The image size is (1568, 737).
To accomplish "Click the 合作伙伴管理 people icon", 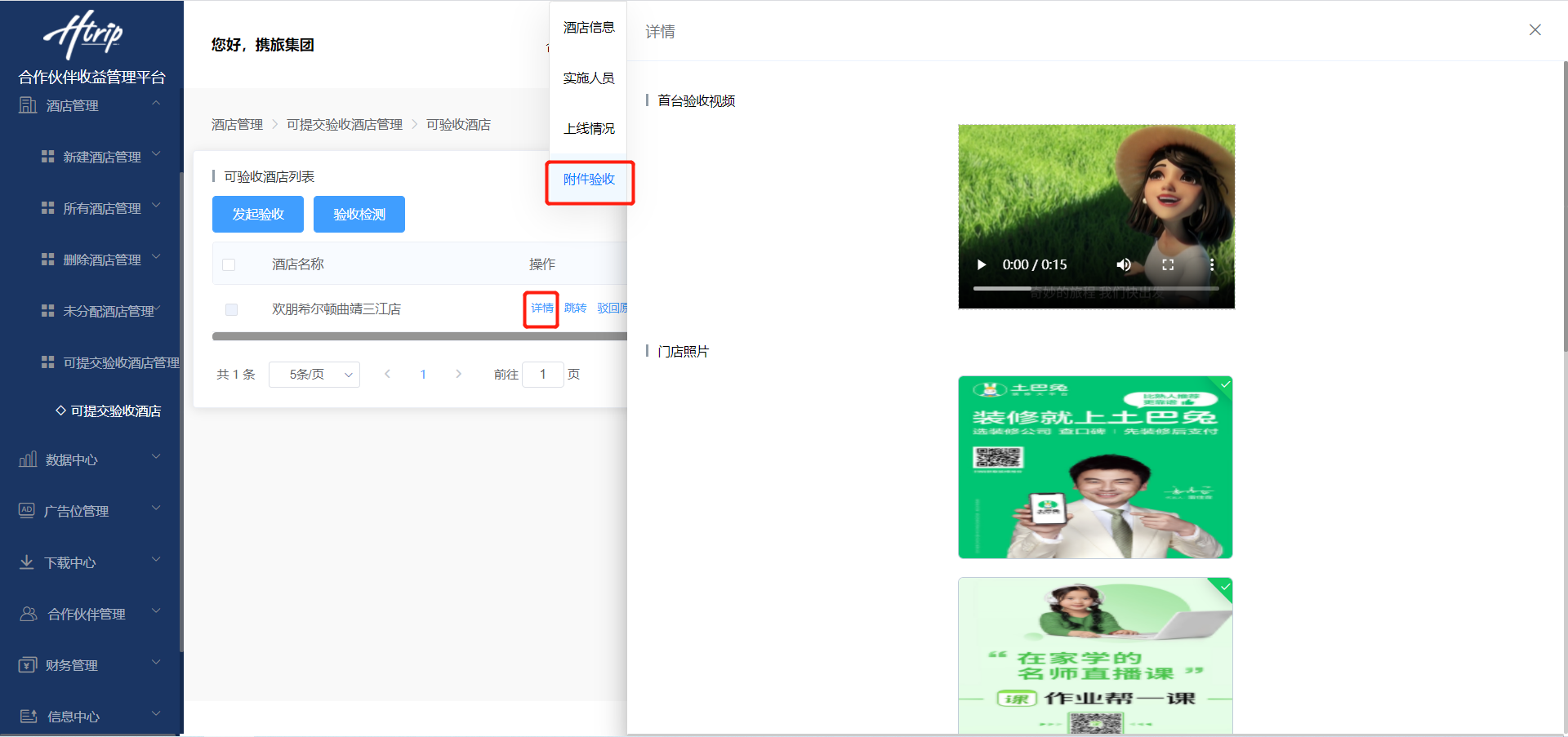I will [29, 613].
